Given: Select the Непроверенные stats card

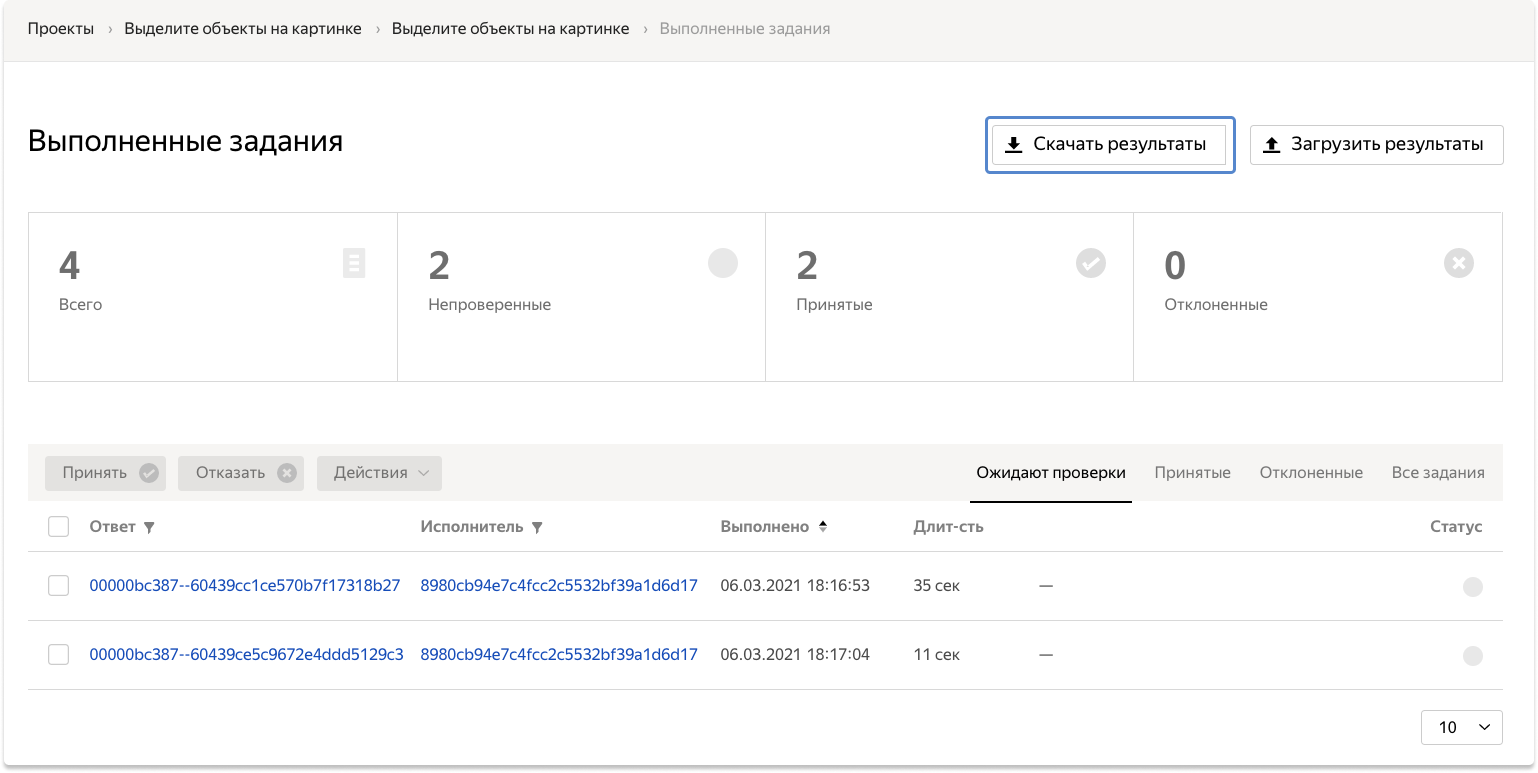Looking at the screenshot, I should [581, 297].
